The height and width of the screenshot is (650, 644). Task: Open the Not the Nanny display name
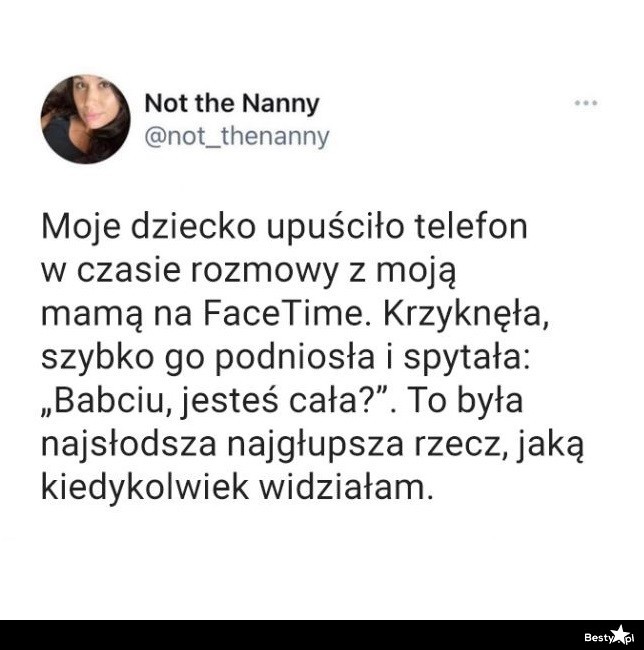232,104
